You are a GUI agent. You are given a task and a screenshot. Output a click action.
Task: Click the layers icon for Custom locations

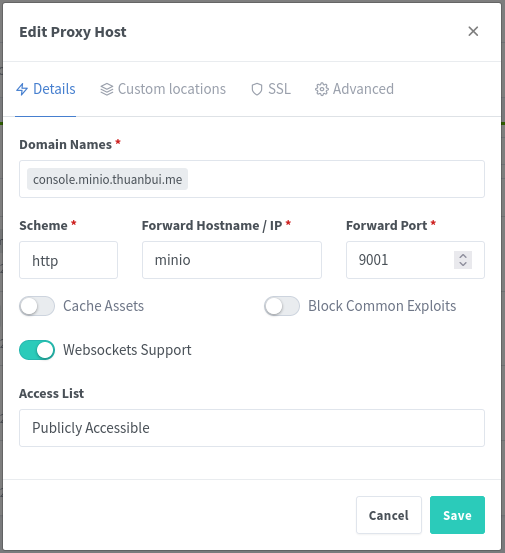pos(107,89)
